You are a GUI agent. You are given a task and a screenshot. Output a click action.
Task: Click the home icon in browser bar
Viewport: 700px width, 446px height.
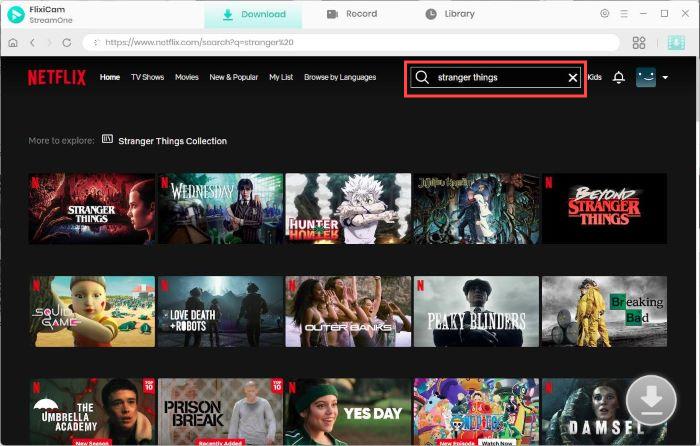[13, 43]
